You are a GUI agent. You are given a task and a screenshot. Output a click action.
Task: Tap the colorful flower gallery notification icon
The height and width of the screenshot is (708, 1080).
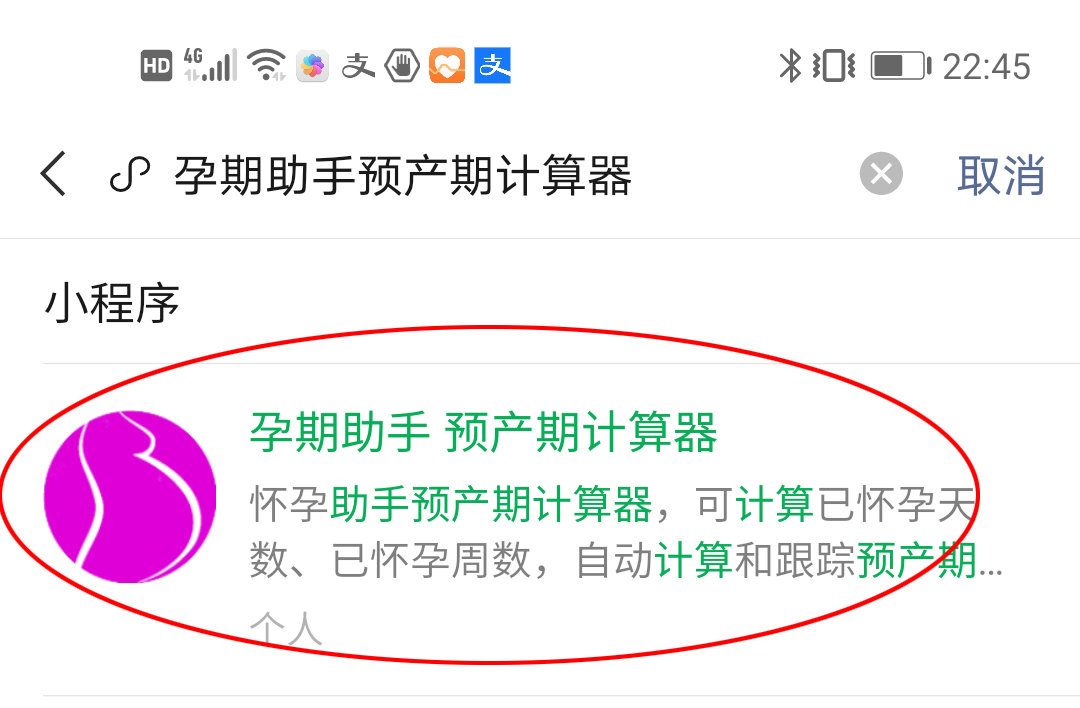pos(313,66)
